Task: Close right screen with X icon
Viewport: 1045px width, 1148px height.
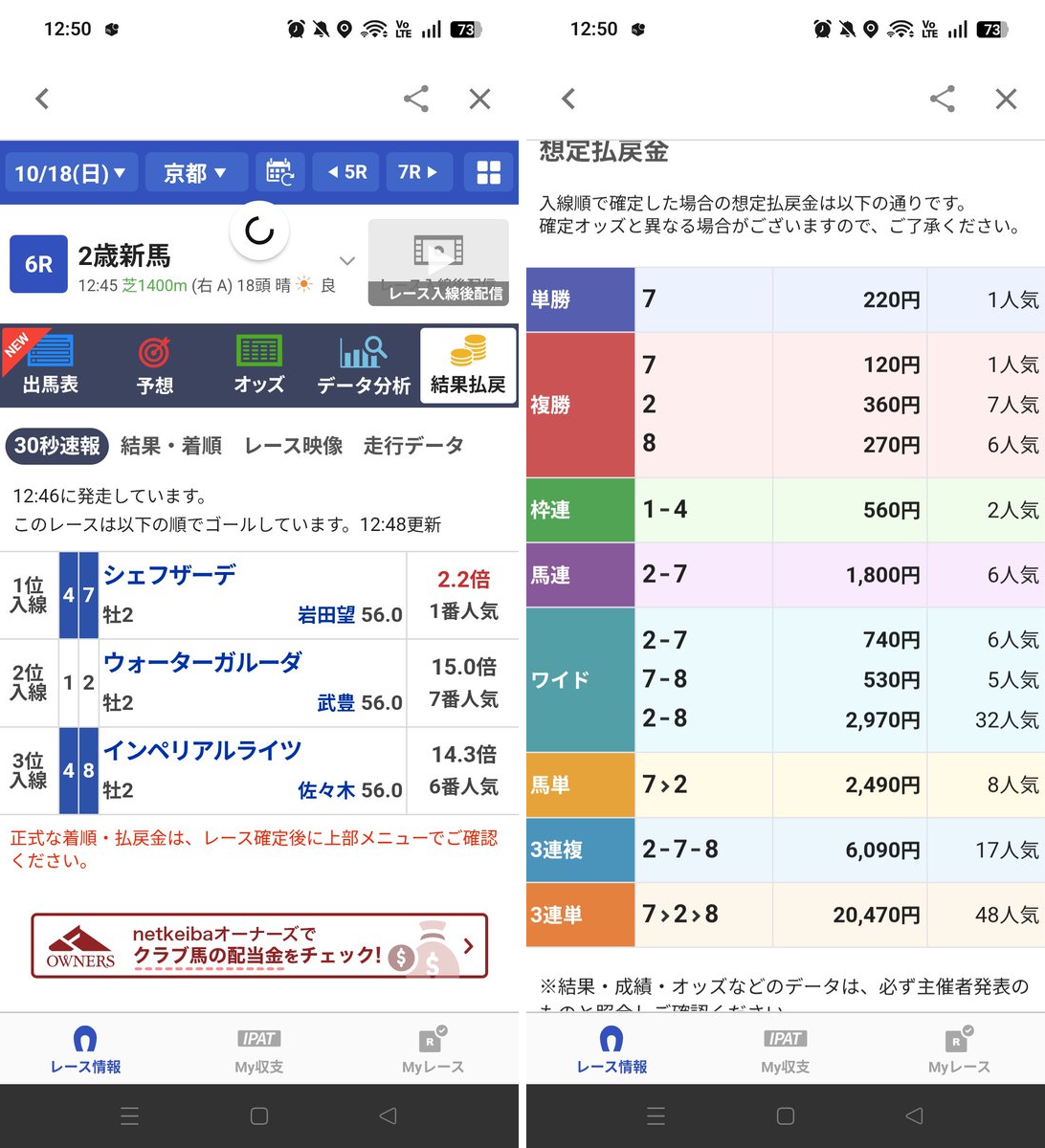Action: point(1006,99)
